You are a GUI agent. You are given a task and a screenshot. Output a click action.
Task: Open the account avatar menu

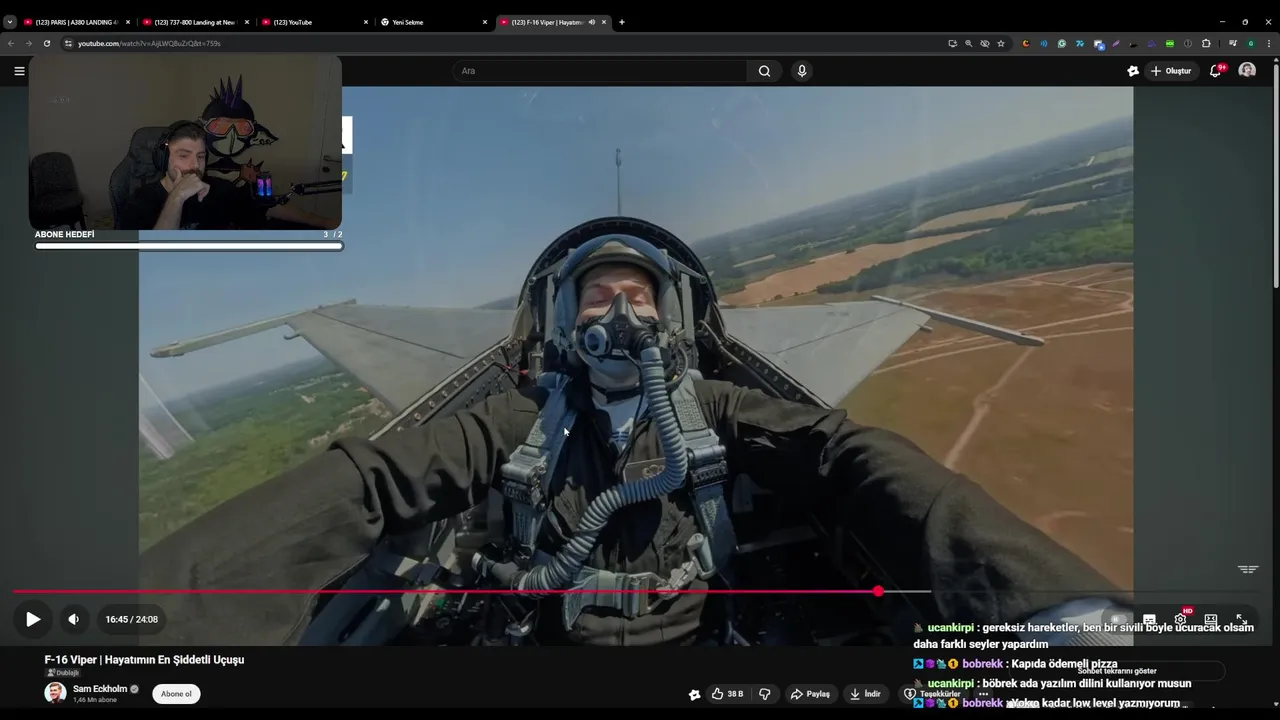pyautogui.click(x=1247, y=70)
